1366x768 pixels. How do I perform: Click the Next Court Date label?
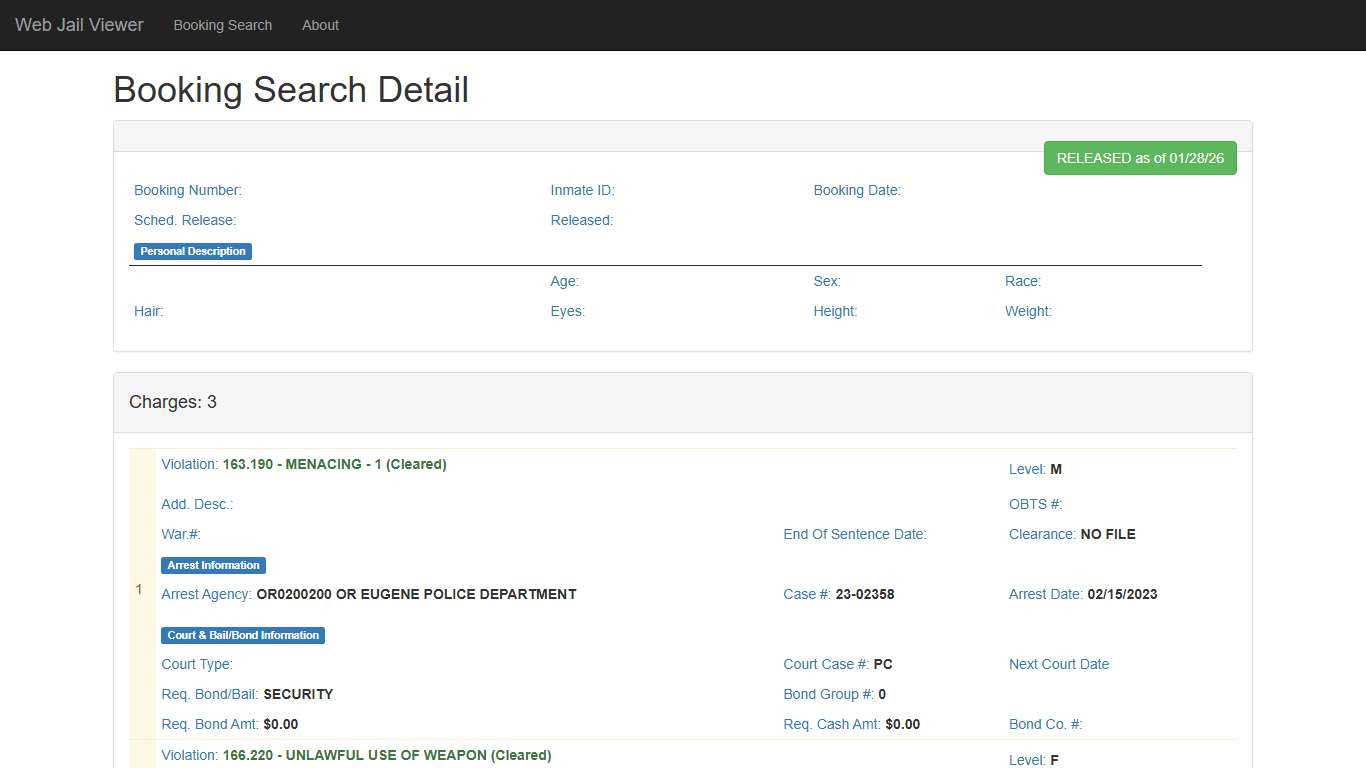pyautogui.click(x=1059, y=664)
